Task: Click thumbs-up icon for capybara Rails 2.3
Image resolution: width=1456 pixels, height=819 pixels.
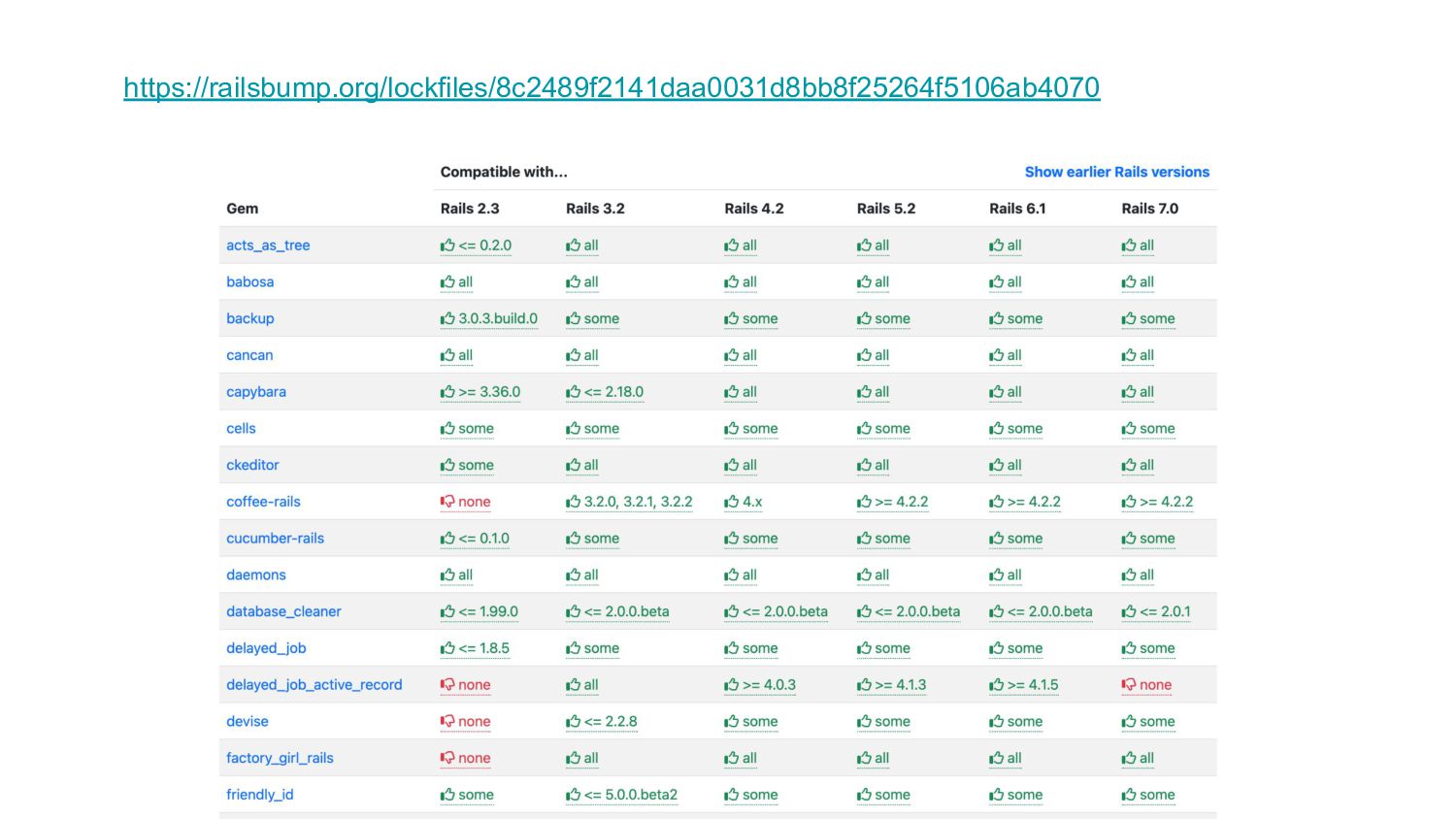Action: coord(447,392)
